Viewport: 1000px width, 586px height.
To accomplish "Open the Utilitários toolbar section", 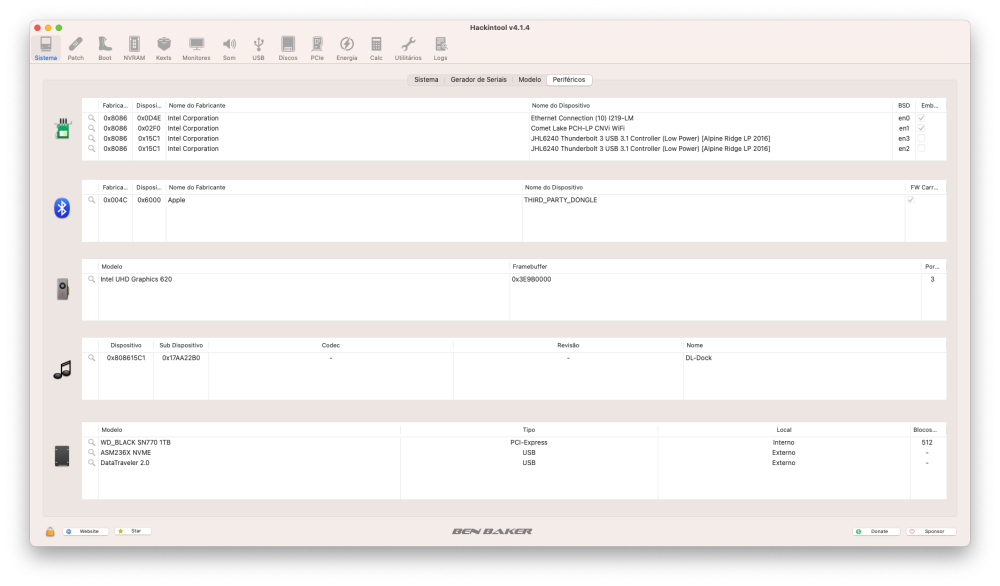I will coord(408,48).
